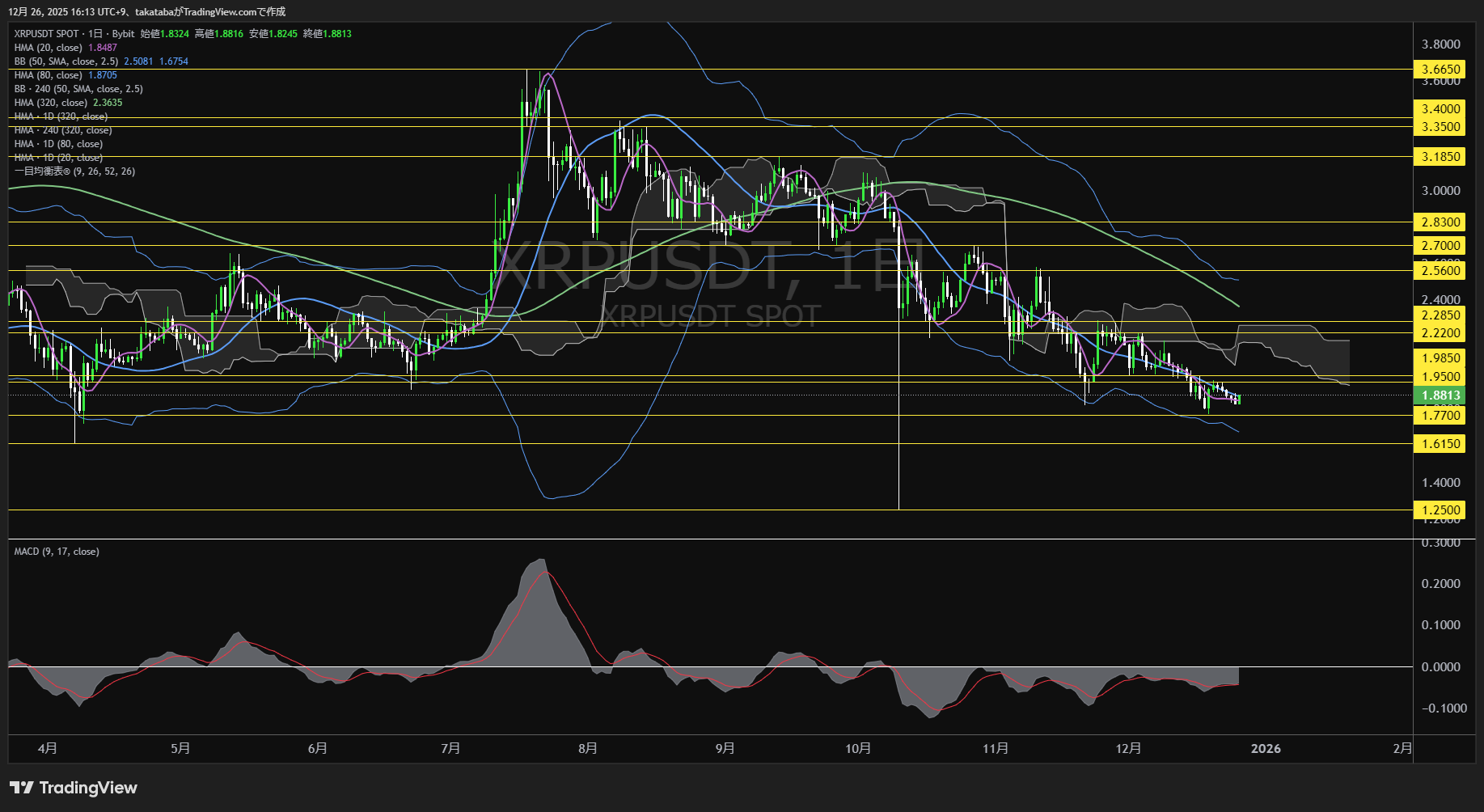This screenshot has width=1484, height=812.
Task: Click the yellow 2.8300 price level tag
Action: pyautogui.click(x=1440, y=222)
